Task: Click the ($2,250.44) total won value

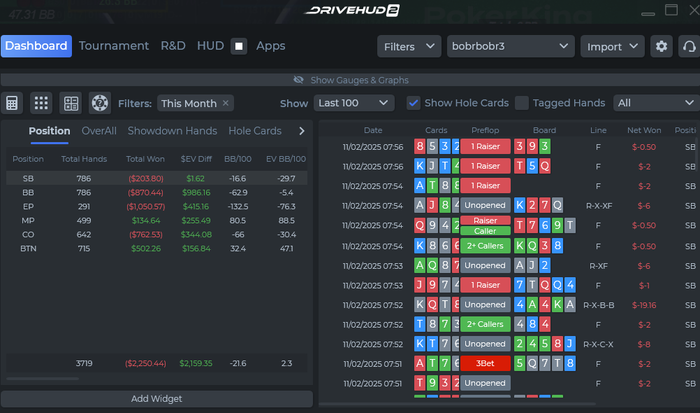Action: (x=146, y=363)
